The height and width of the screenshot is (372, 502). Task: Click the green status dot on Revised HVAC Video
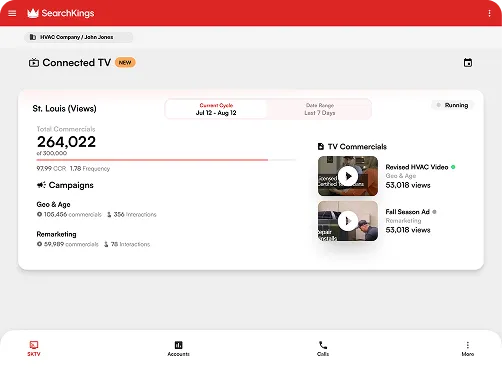pyautogui.click(x=453, y=167)
